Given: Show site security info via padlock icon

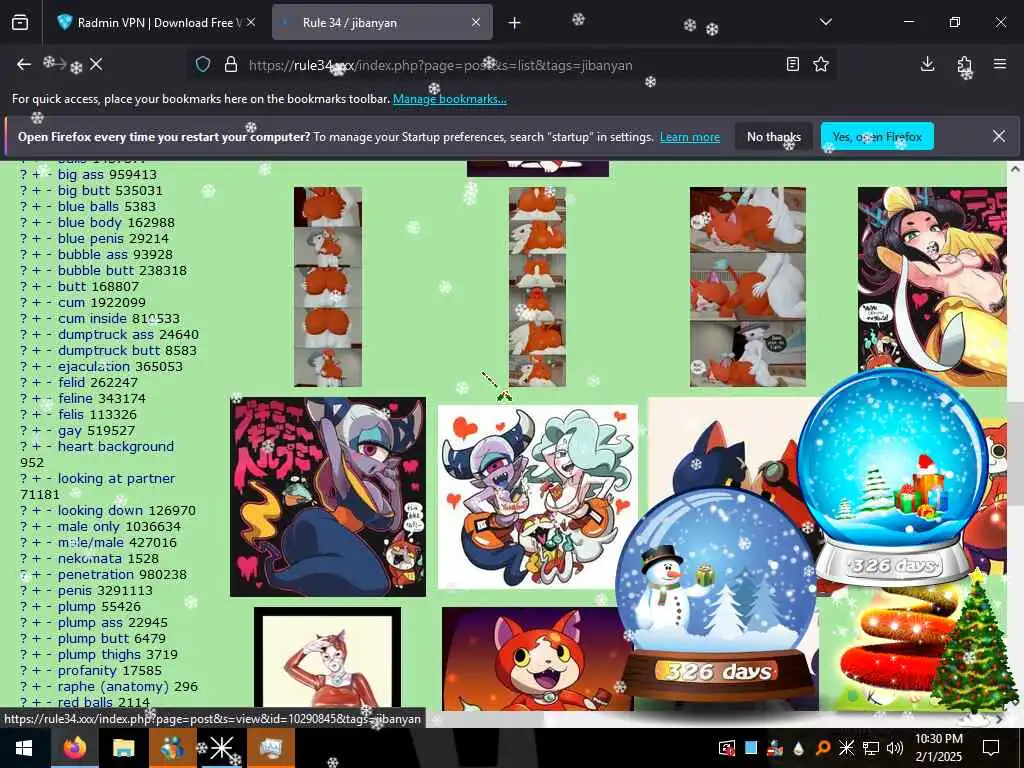Looking at the screenshot, I should 231,65.
